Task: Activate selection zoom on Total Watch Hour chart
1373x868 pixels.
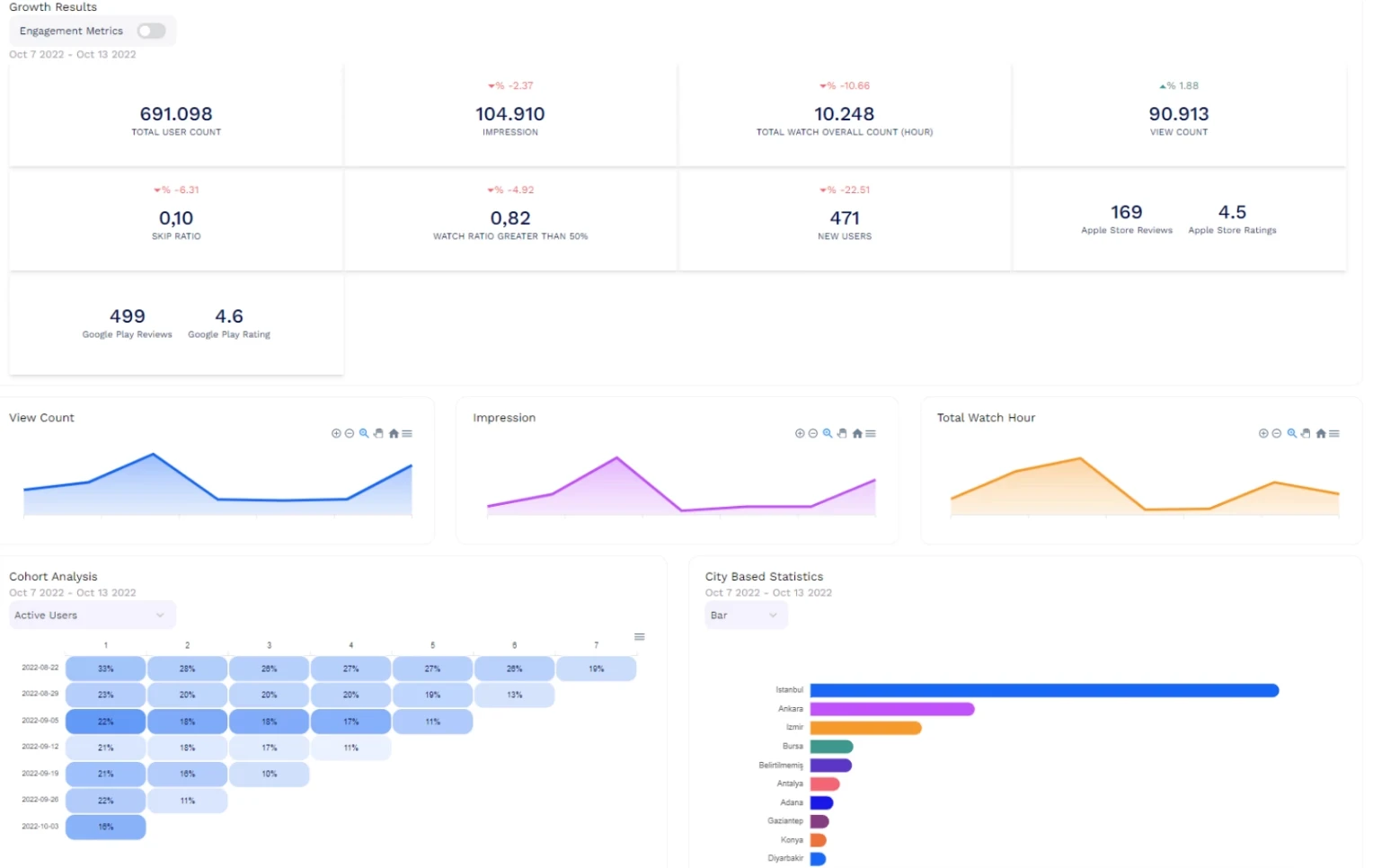Action: 1291,433
